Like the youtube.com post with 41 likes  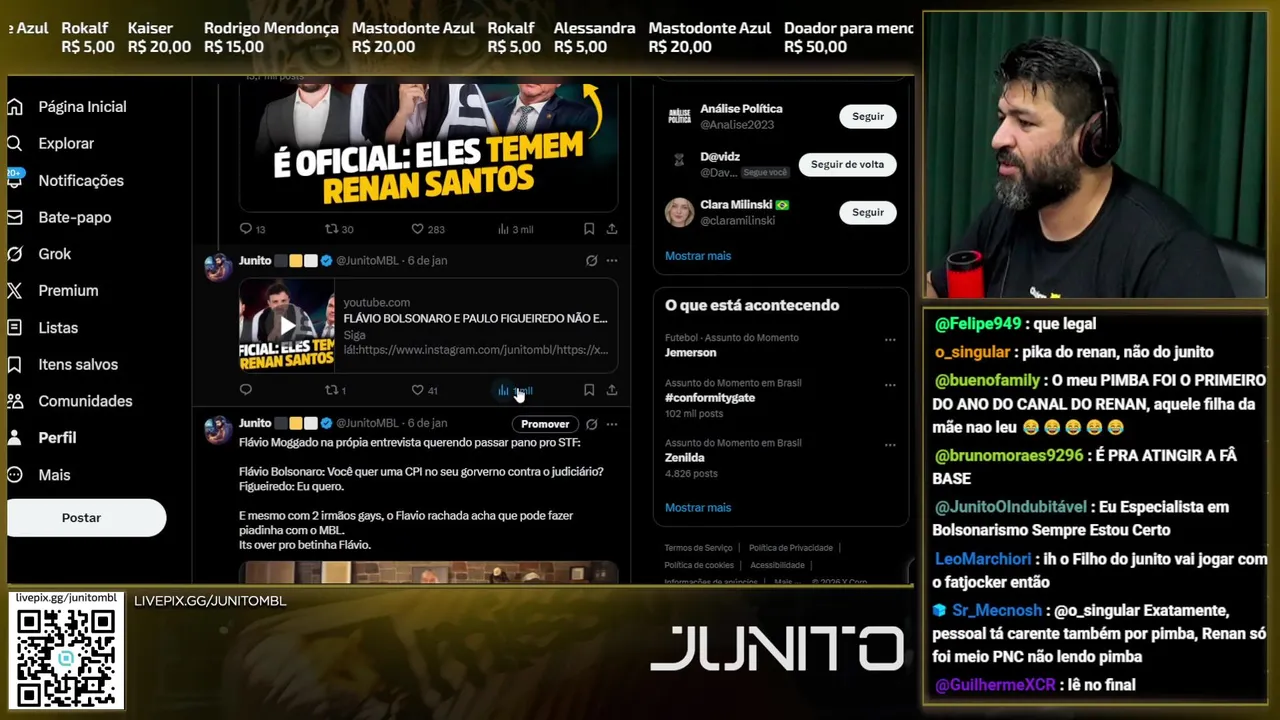pos(418,390)
